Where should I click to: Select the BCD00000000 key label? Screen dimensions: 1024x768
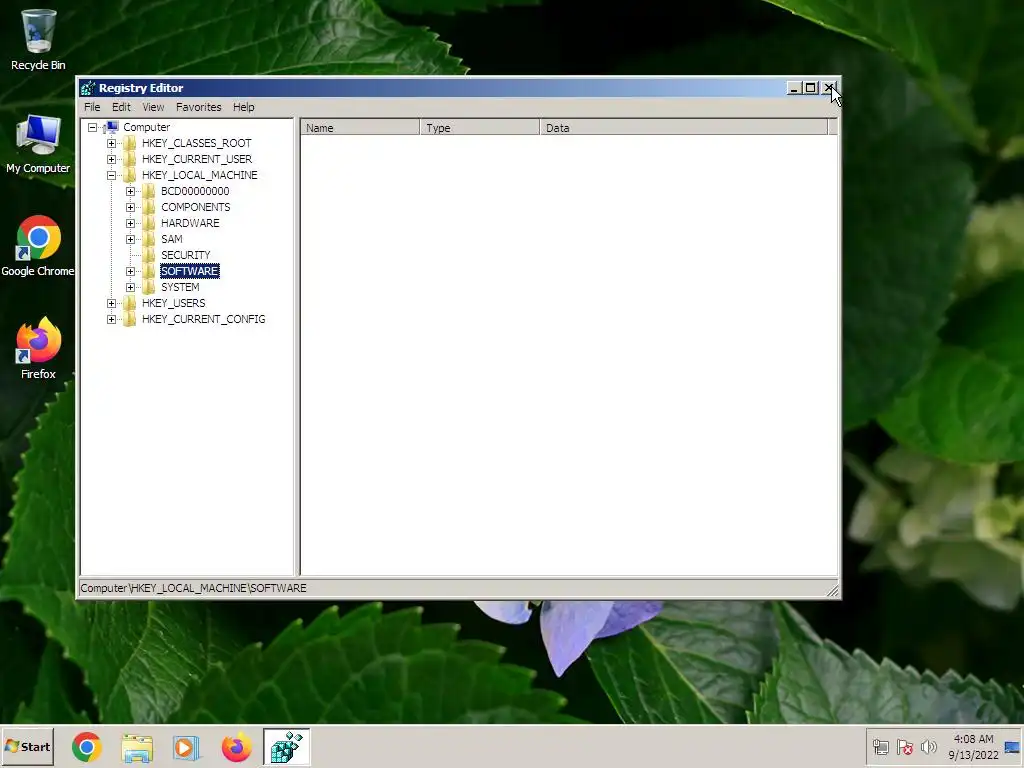pos(195,191)
